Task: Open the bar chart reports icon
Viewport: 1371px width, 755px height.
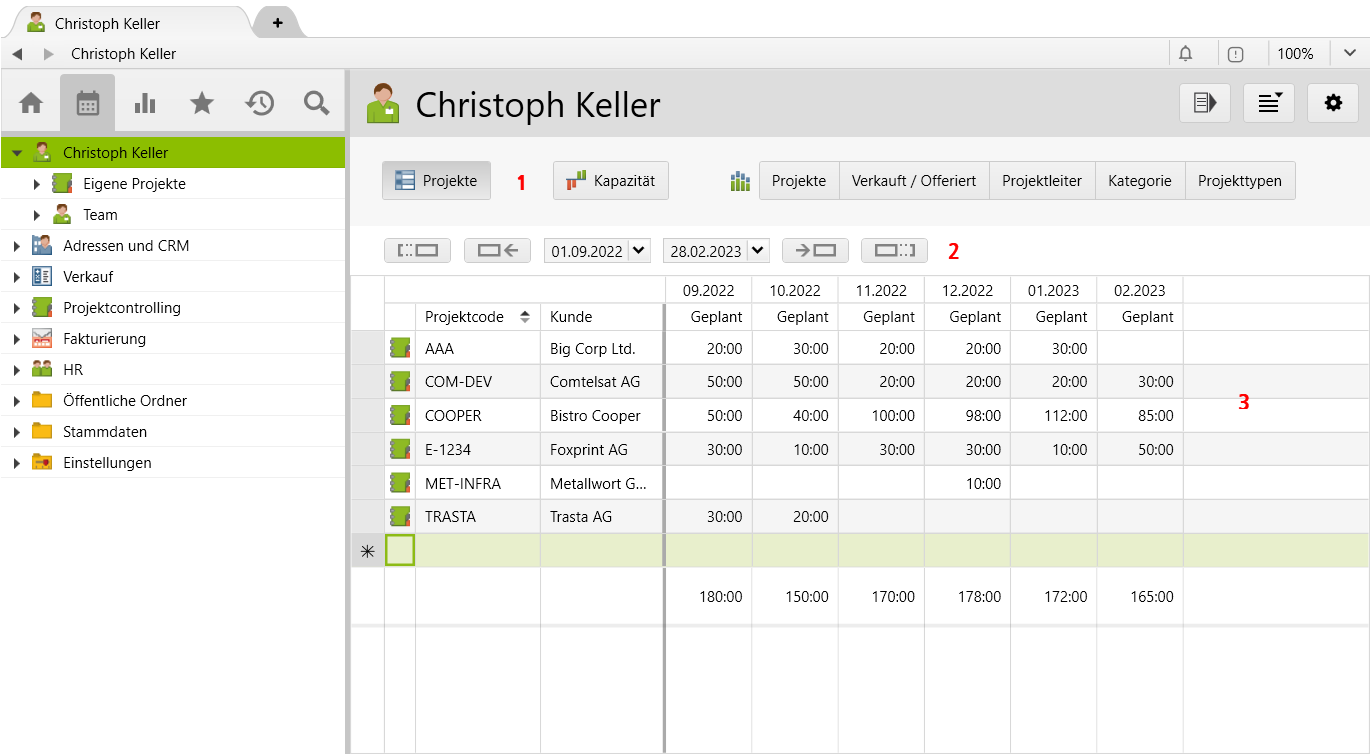Action: (145, 103)
